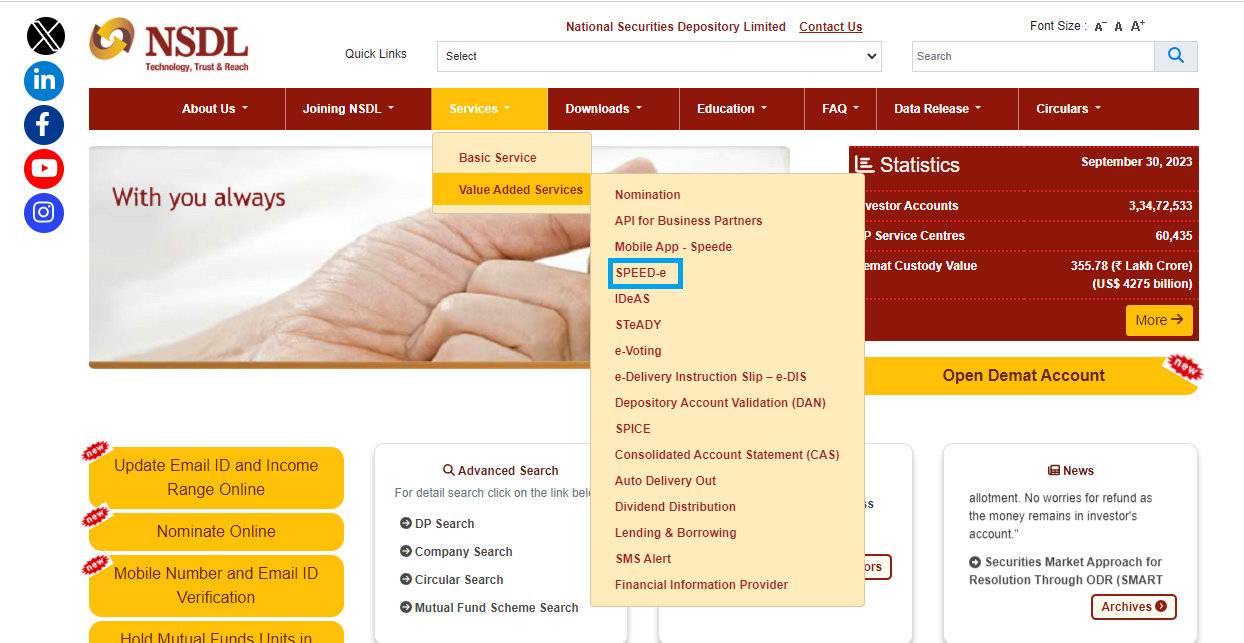Open the LinkedIn social icon
The image size is (1244, 643).
[44, 81]
